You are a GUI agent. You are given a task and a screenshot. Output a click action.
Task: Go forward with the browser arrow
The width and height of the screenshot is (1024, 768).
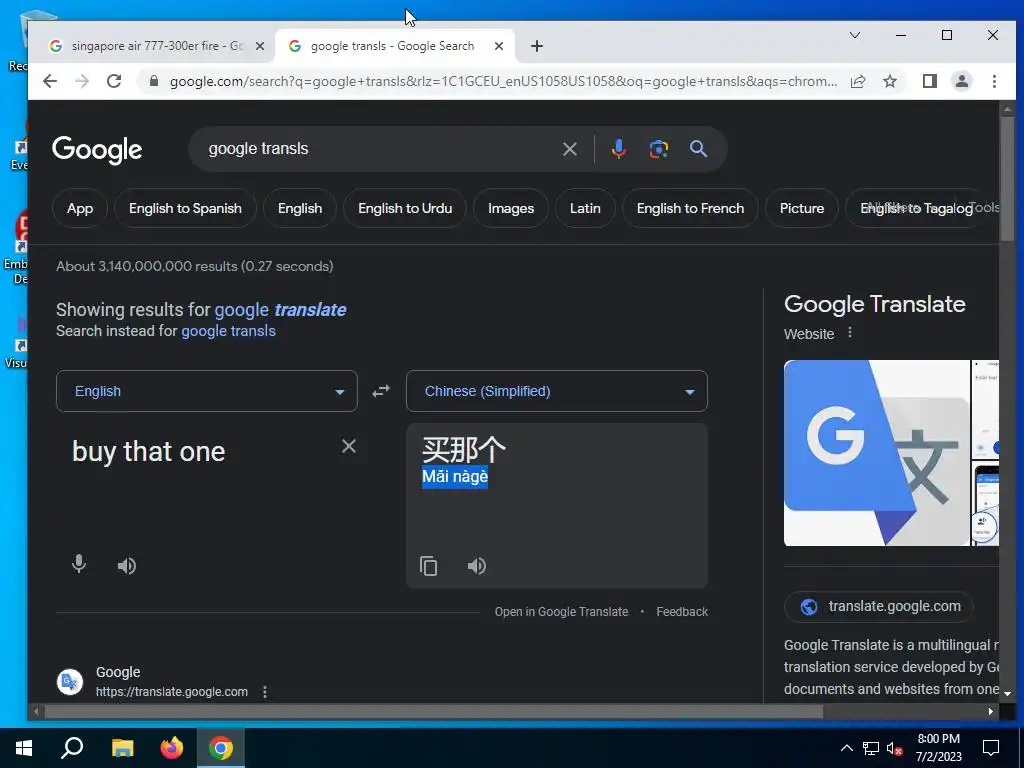[x=82, y=81]
